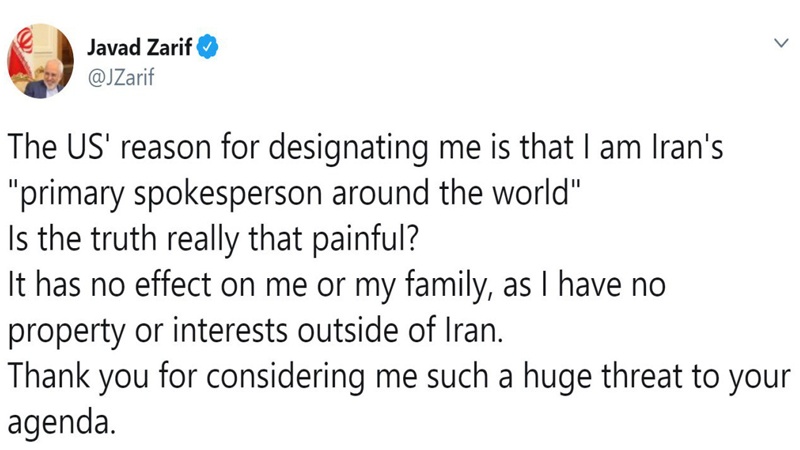The image size is (800, 450).
Task: Click "Is the truth really that painful?"
Action: click(x=213, y=240)
